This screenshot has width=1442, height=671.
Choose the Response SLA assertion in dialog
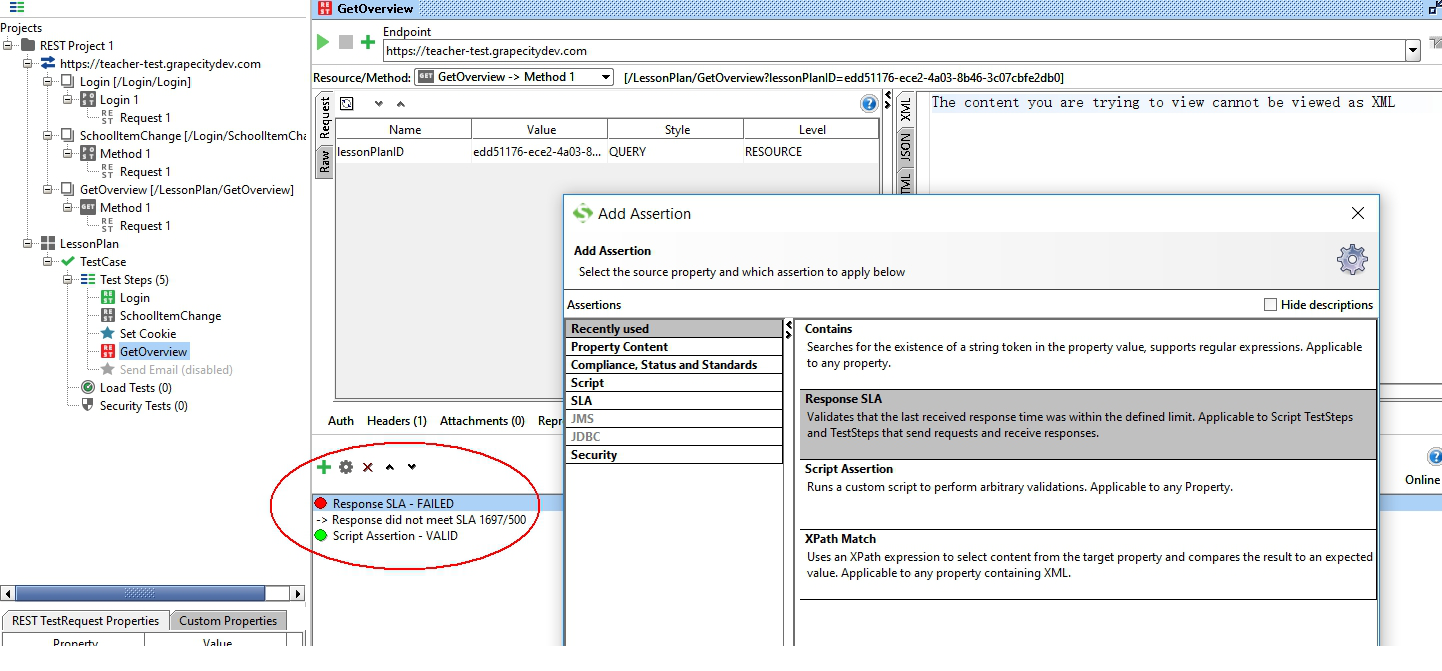click(x=1088, y=424)
